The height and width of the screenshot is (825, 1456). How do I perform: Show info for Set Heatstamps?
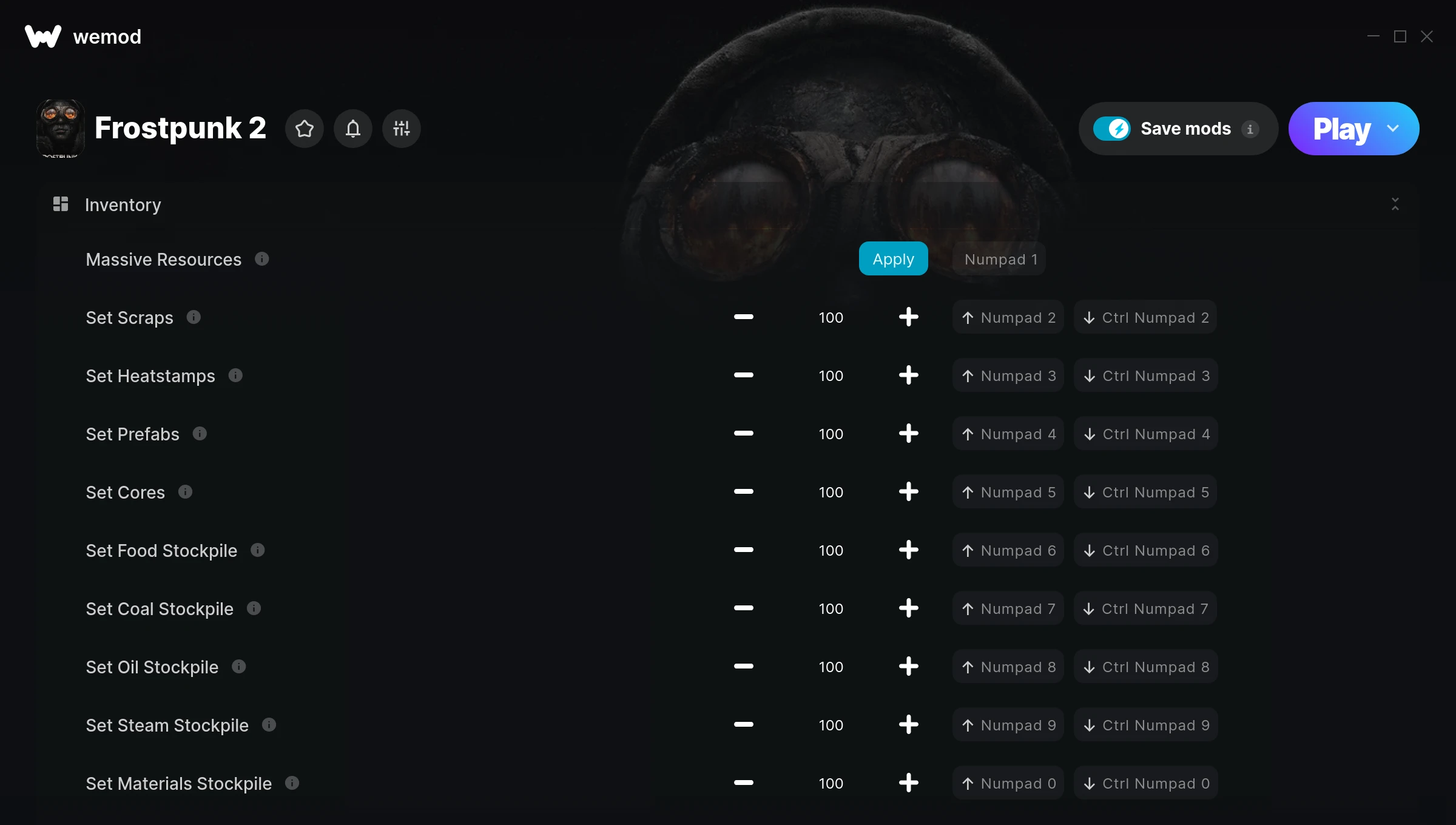coord(235,375)
